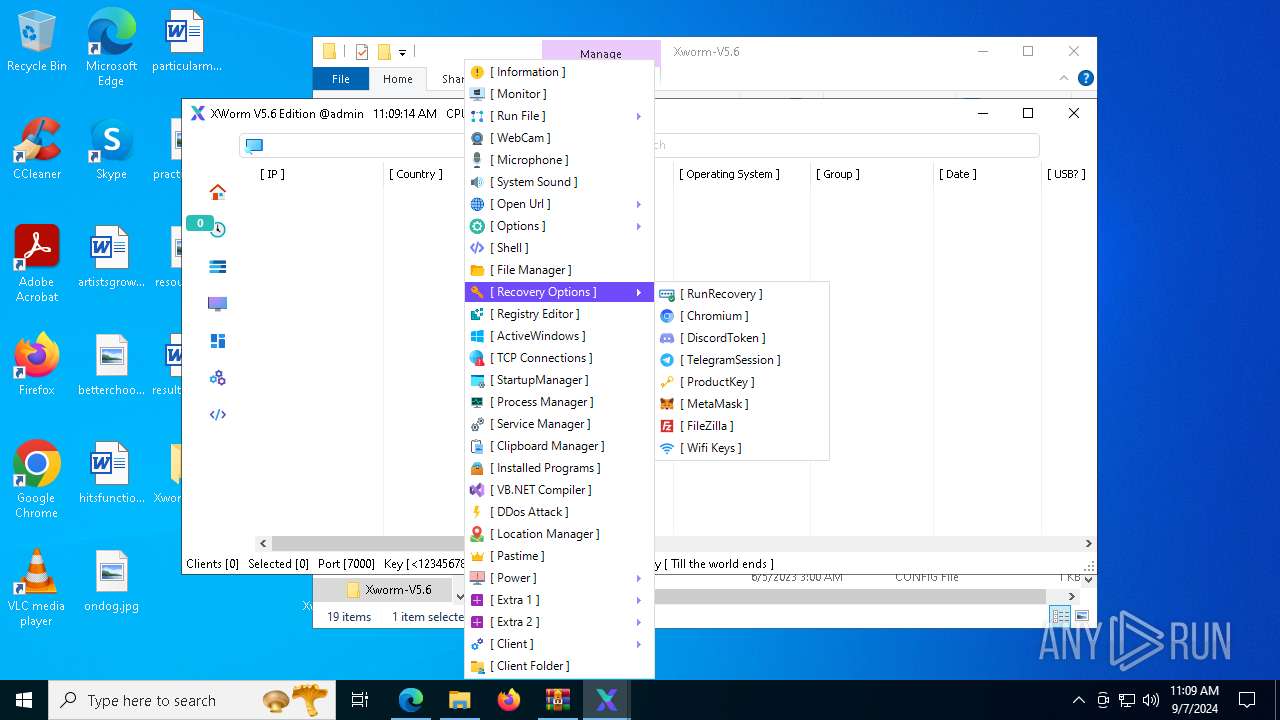The width and height of the screenshot is (1280, 720).
Task: Open Explorer help question mark icon
Action: (x=1085, y=78)
